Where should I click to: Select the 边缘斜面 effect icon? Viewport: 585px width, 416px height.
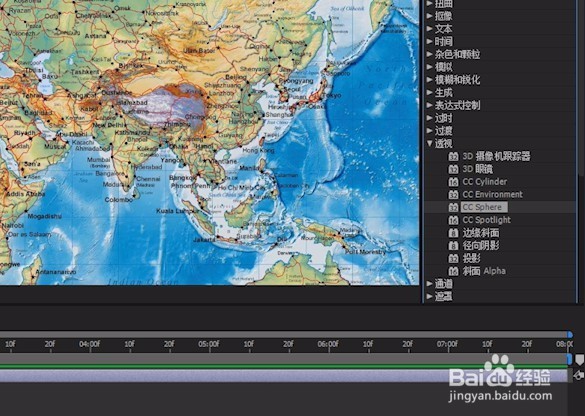(453, 233)
